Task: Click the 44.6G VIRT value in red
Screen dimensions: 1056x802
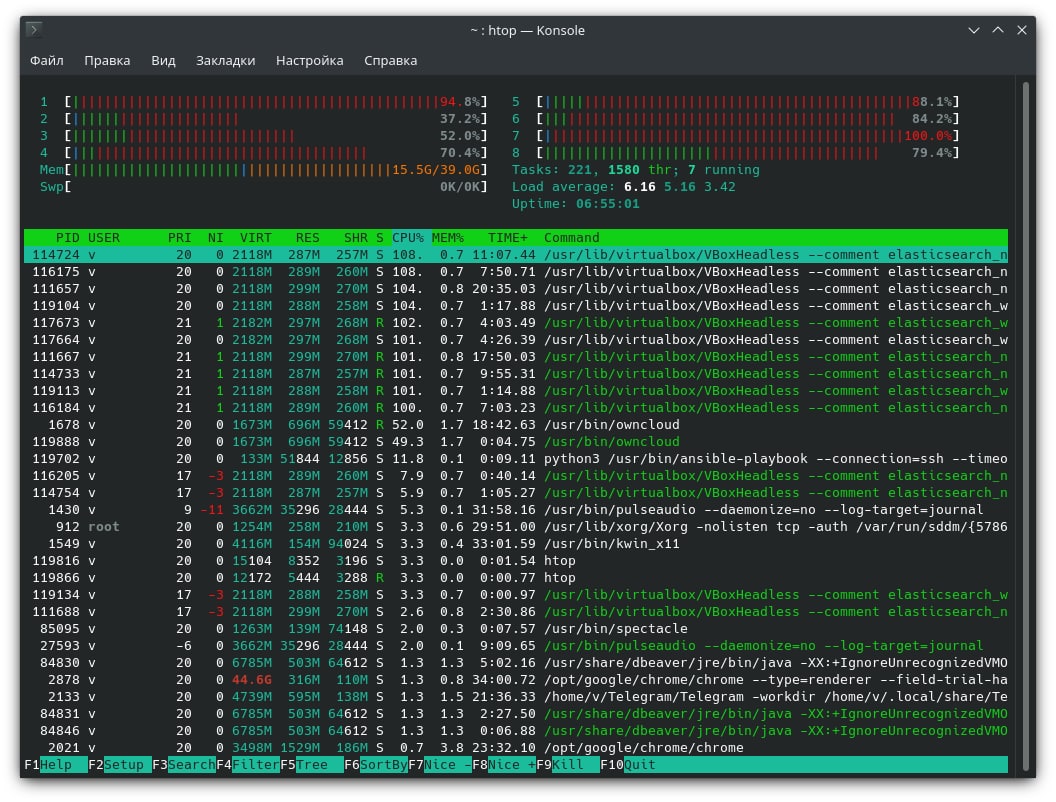Action: click(x=252, y=679)
